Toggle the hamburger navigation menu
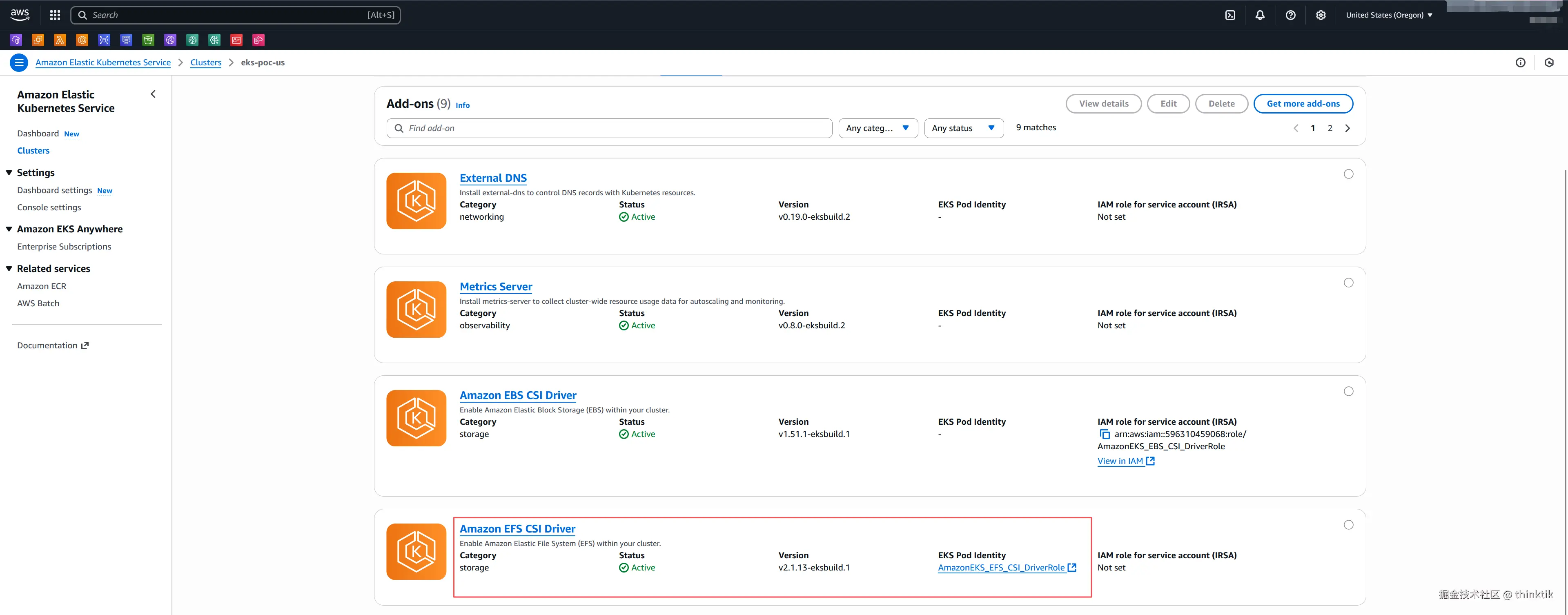The width and height of the screenshot is (1568, 615). click(19, 62)
